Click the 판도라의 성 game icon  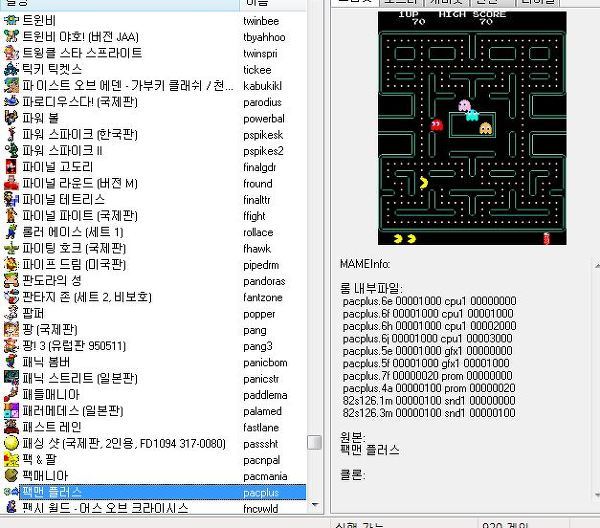pos(11,280)
